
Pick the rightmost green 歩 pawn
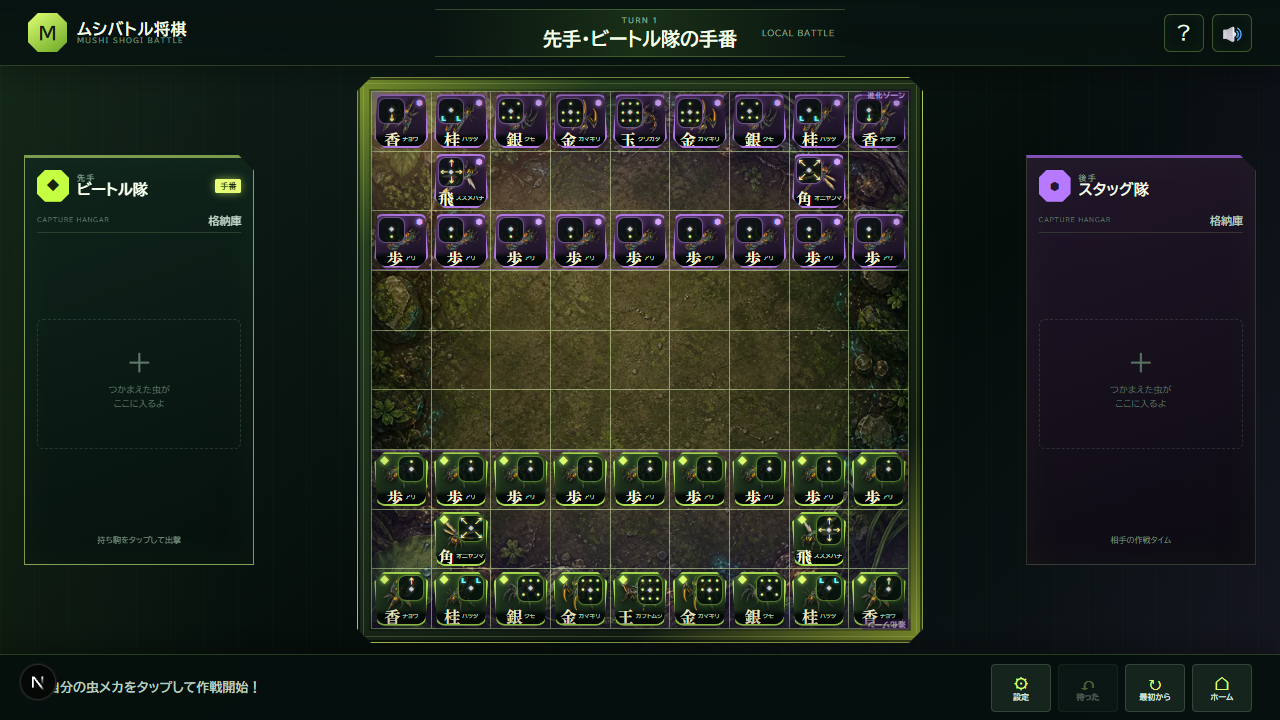(x=879, y=480)
